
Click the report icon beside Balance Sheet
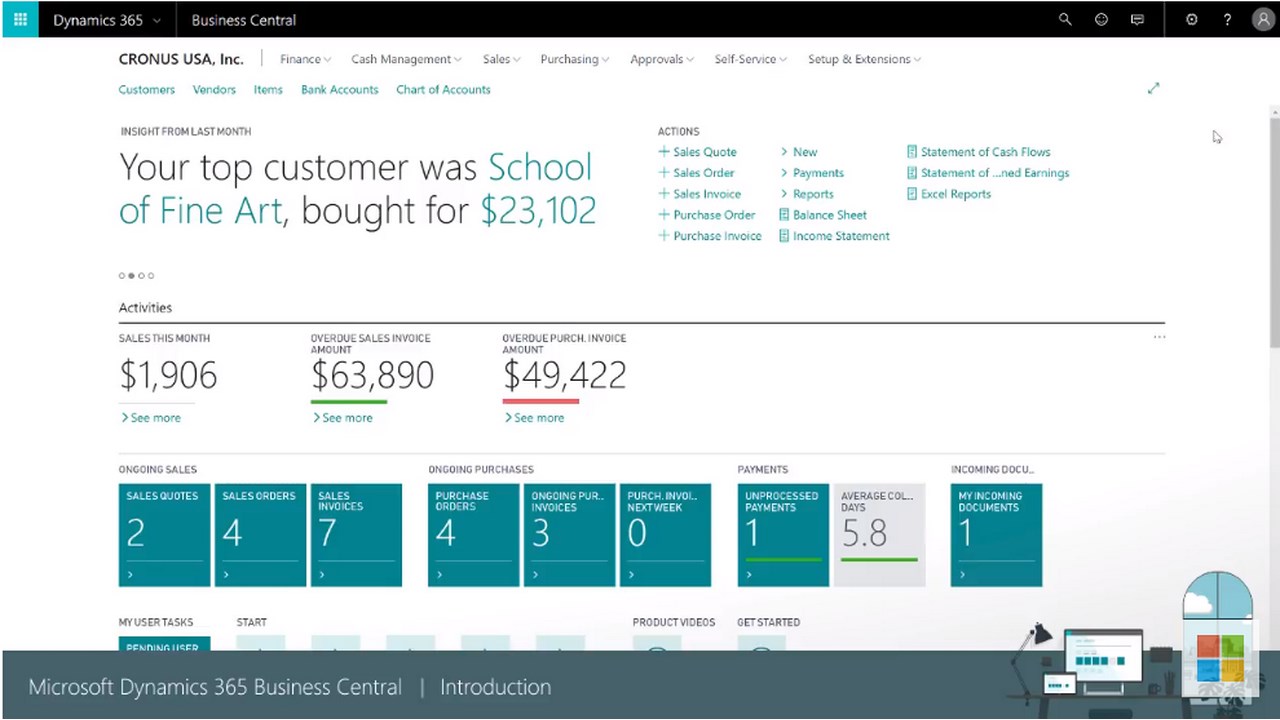click(784, 215)
